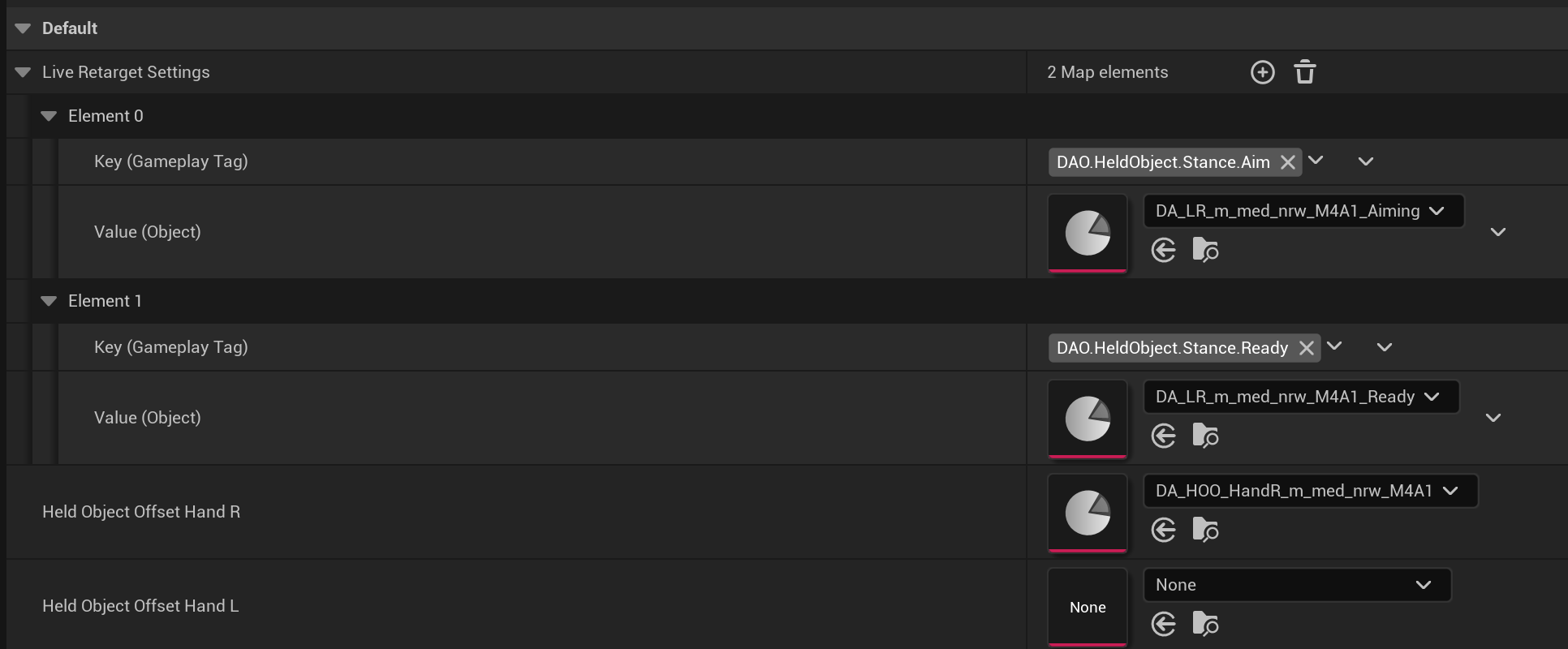
Task: Browse to HandR M4A1 asset in Content Browser
Action: pyautogui.click(x=1205, y=530)
